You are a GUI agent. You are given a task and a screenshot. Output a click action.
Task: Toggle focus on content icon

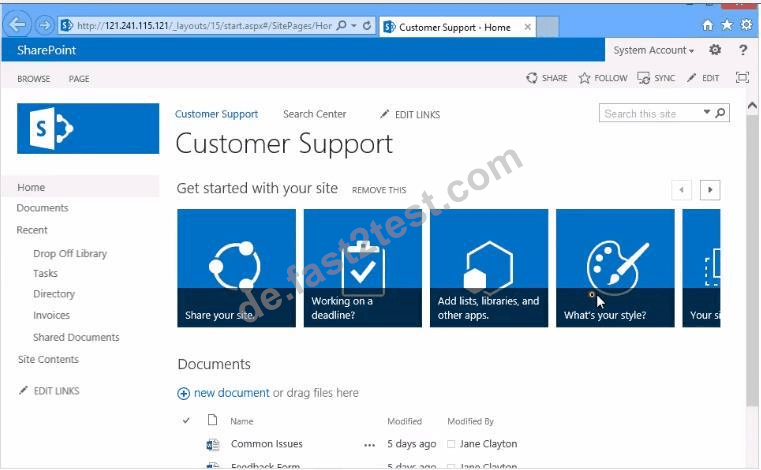click(742, 78)
